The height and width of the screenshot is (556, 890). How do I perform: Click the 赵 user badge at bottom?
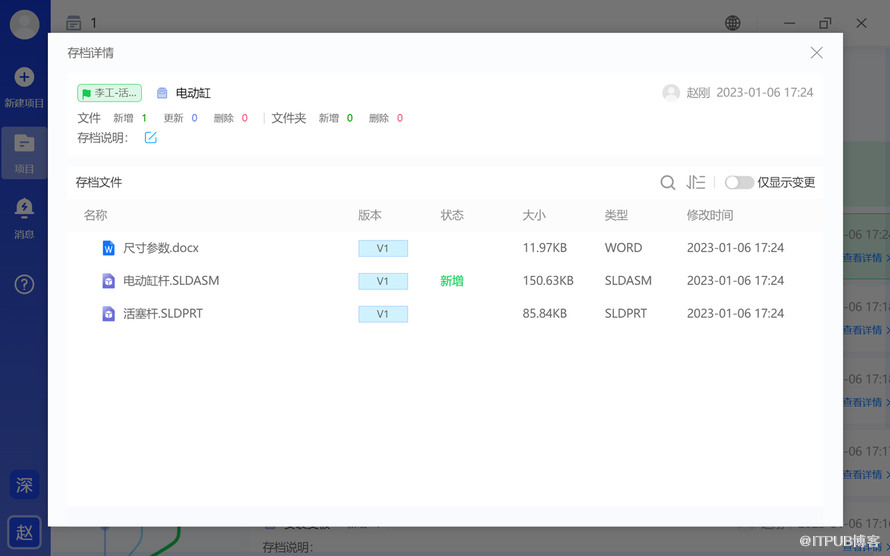click(x=24, y=533)
